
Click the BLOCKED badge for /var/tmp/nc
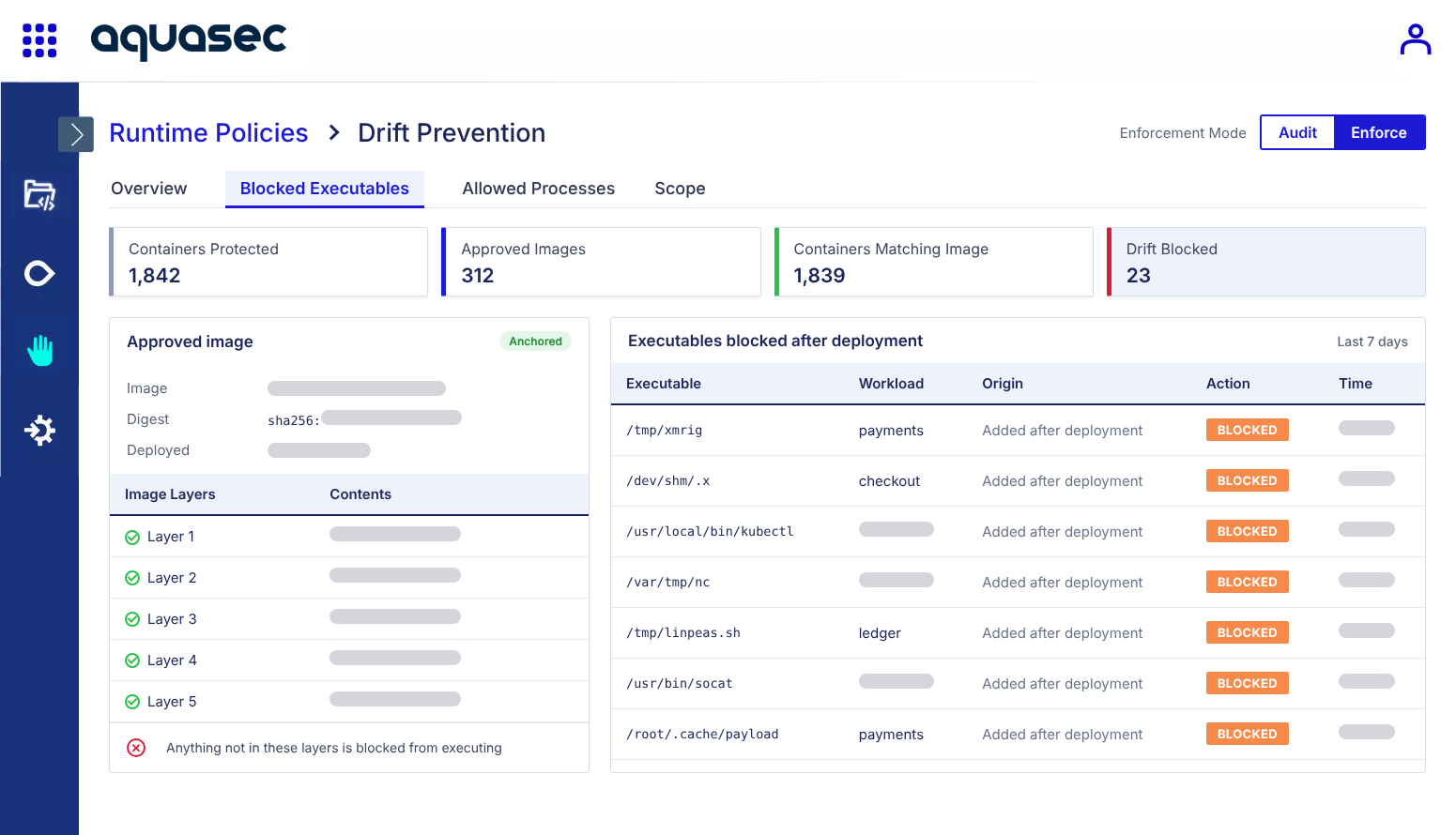[x=1247, y=582]
